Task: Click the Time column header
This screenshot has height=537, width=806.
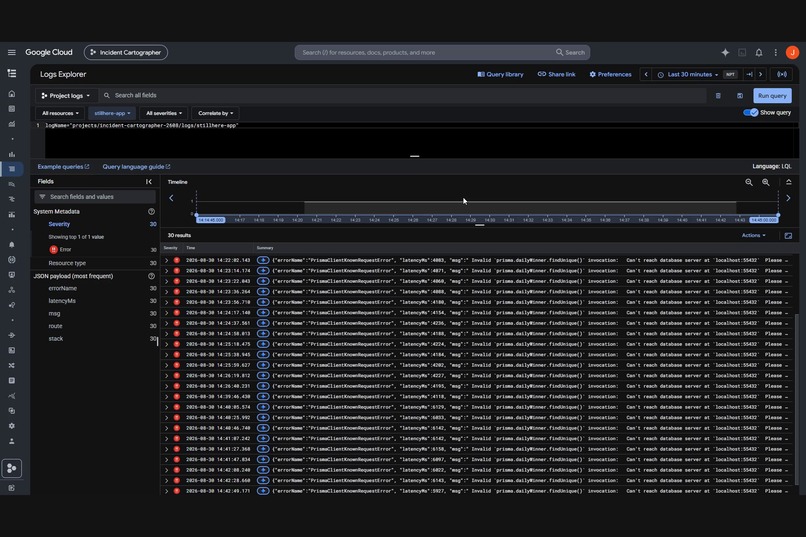Action: coord(191,248)
